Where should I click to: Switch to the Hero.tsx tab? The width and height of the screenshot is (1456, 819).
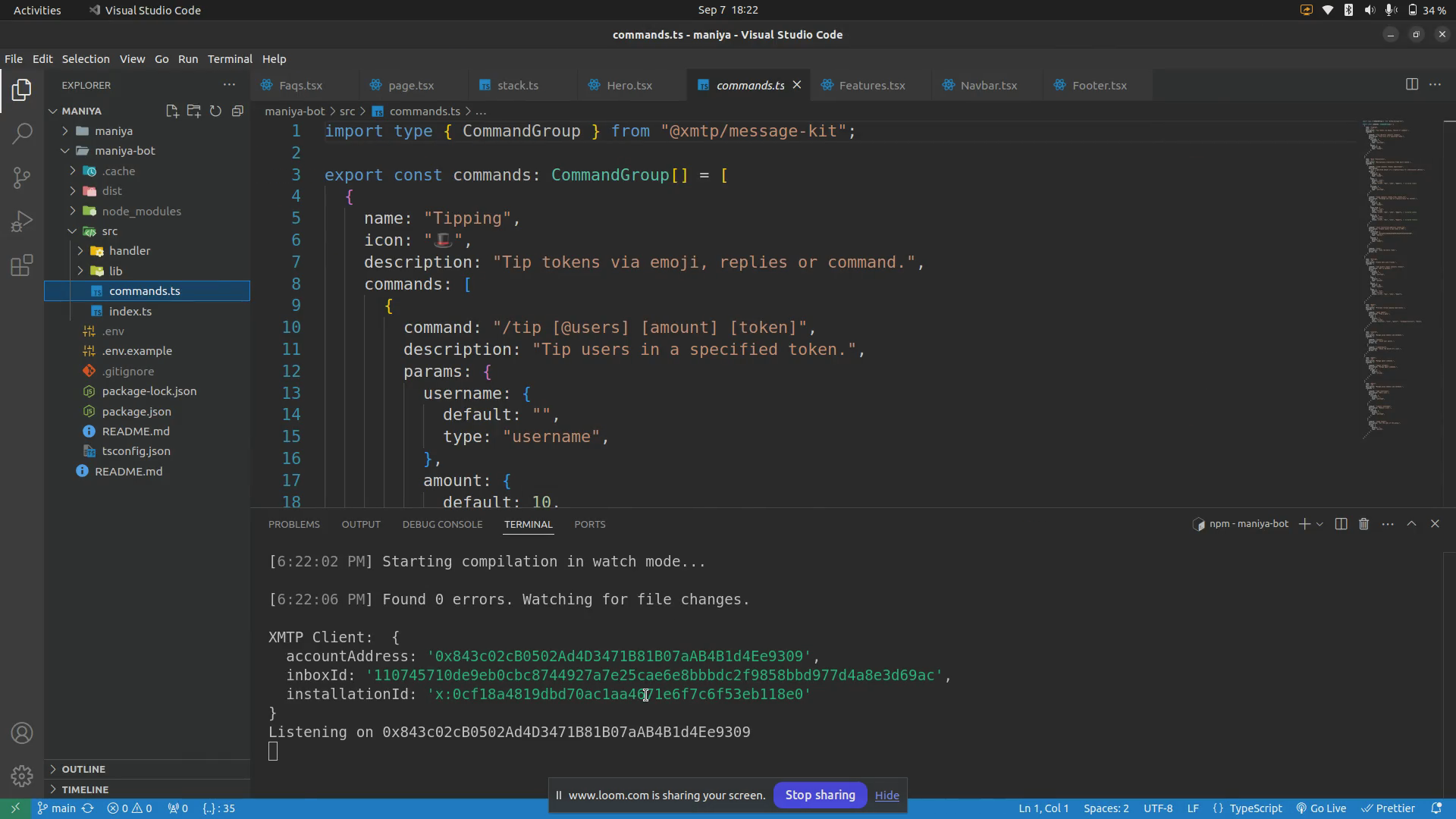(x=629, y=85)
